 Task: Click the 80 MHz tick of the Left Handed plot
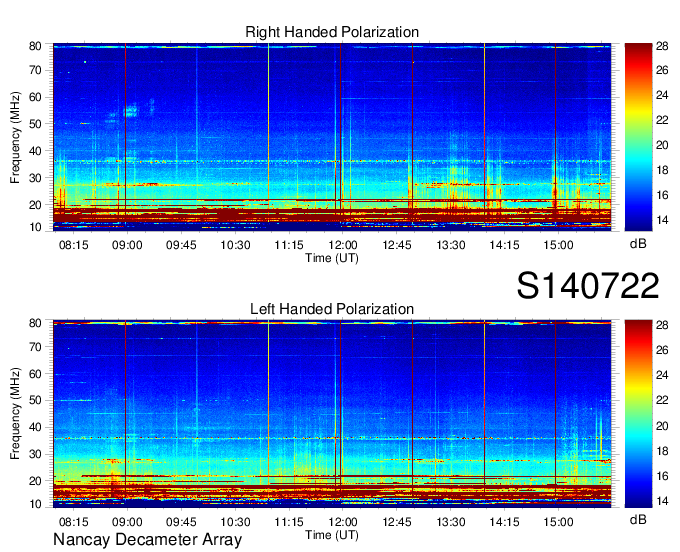[x=35, y=323]
